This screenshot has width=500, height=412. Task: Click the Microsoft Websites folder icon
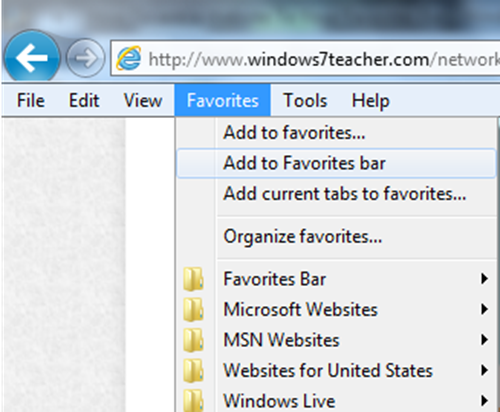click(x=193, y=309)
